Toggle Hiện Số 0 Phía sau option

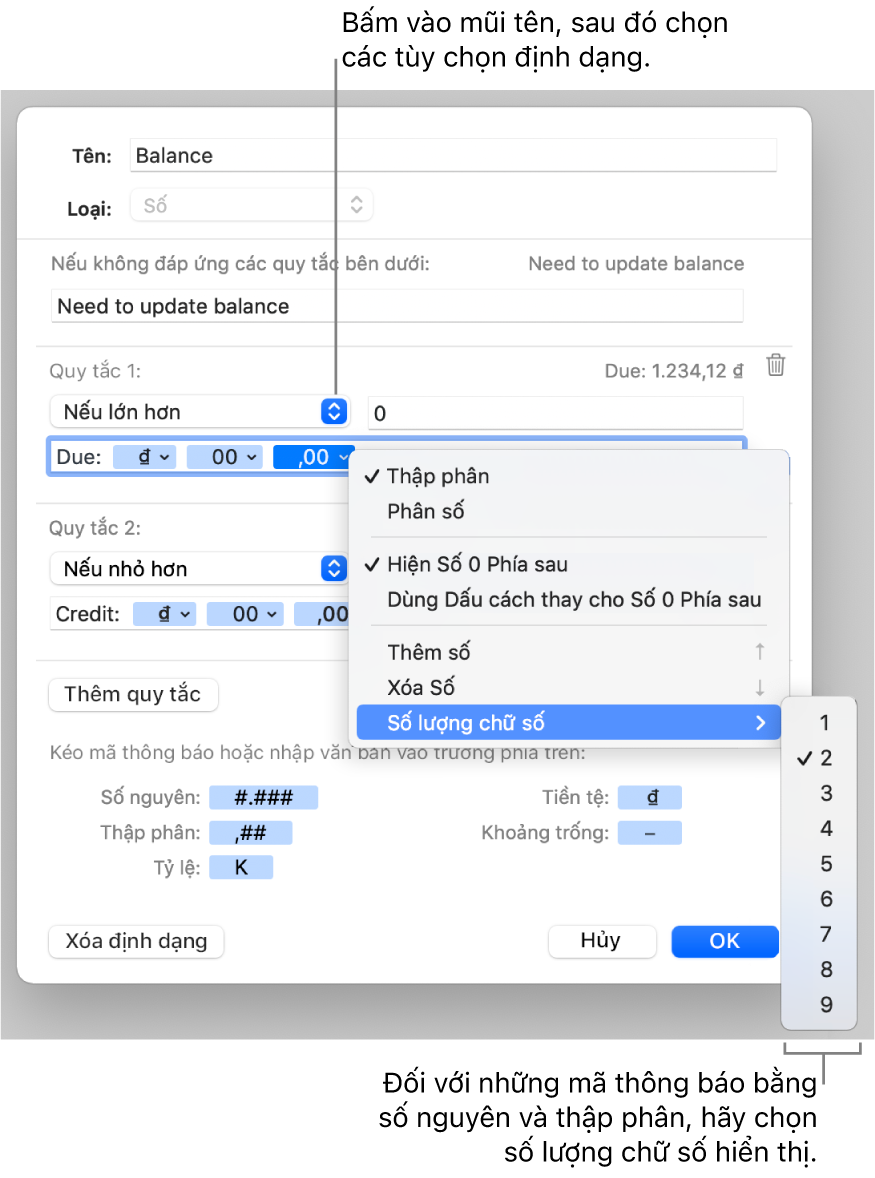coord(477,565)
